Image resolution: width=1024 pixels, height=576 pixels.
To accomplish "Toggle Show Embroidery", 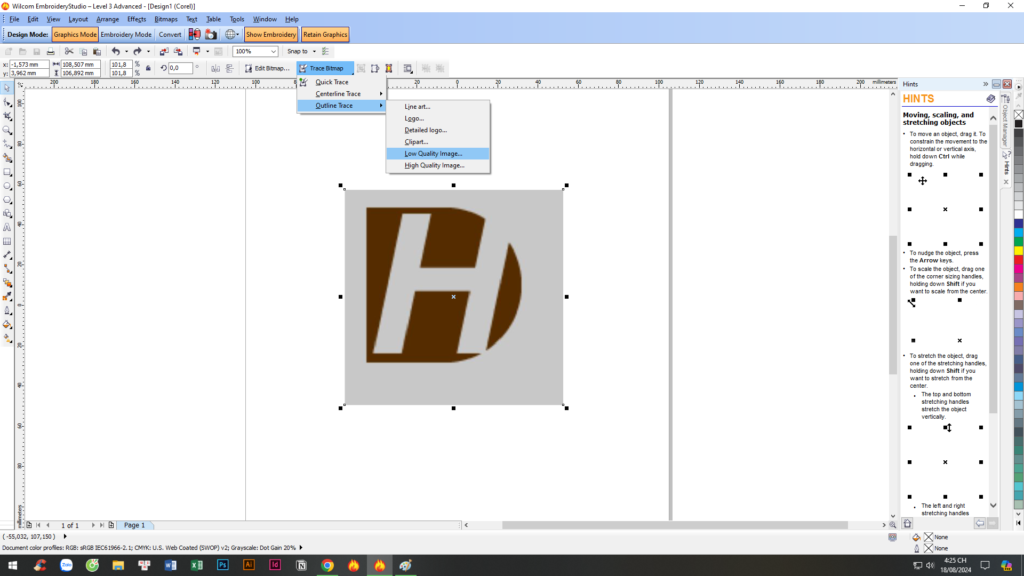I will pos(271,34).
